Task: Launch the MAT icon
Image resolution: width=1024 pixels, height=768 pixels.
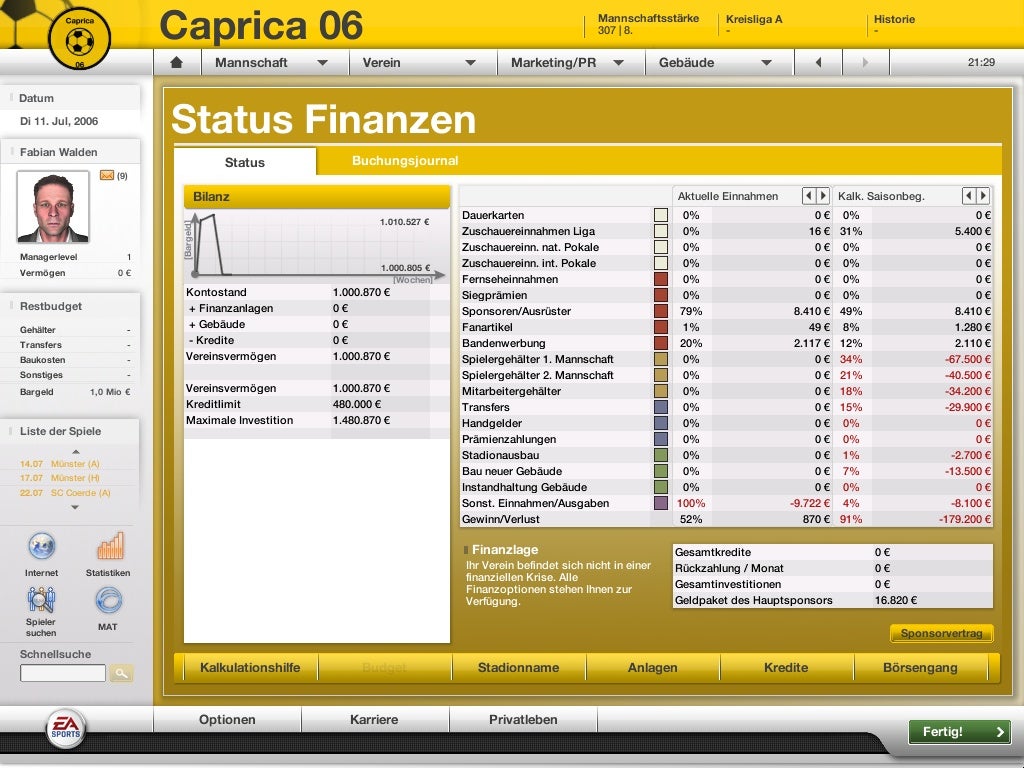Action: (108, 600)
